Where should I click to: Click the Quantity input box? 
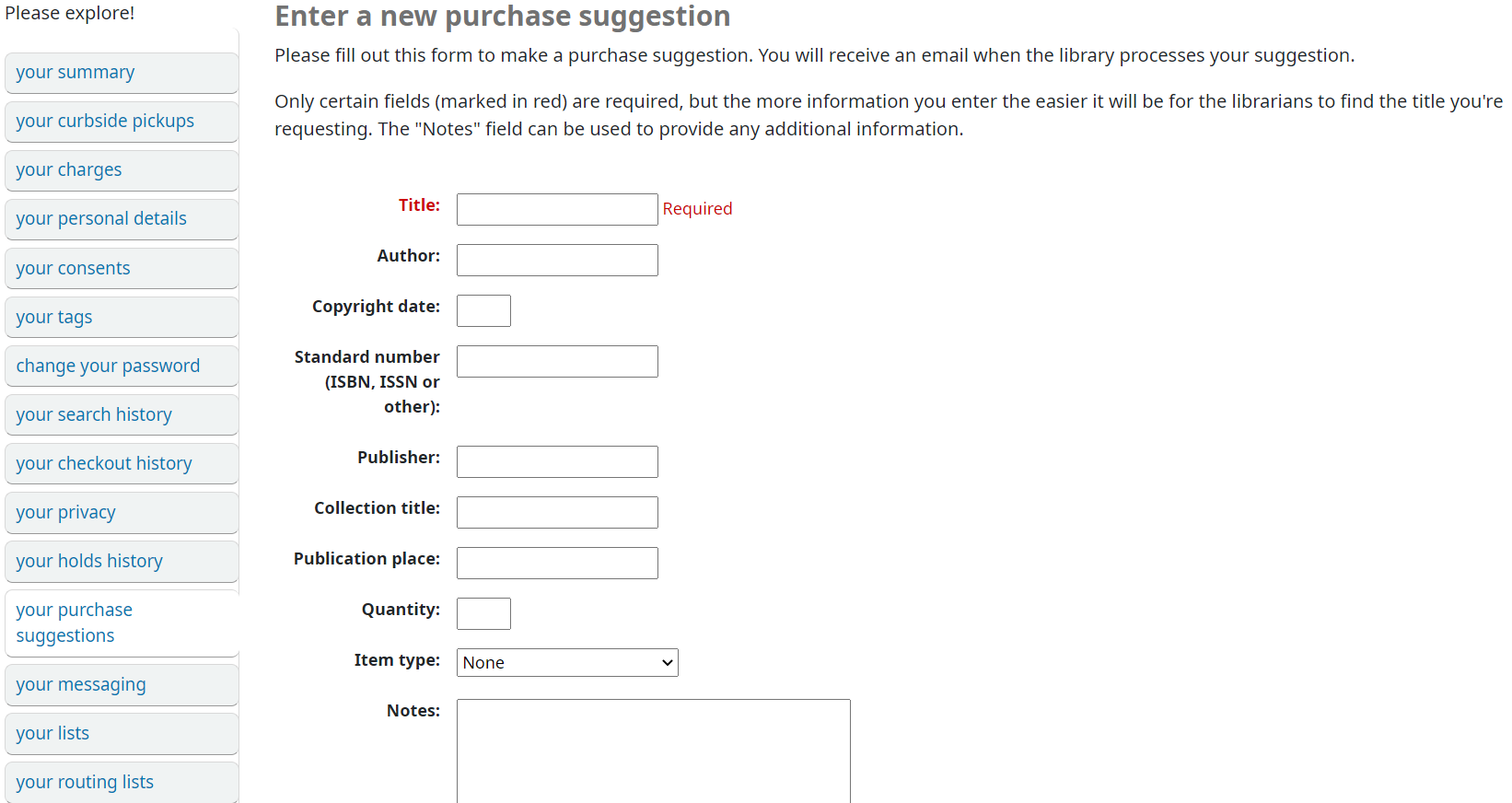483,613
